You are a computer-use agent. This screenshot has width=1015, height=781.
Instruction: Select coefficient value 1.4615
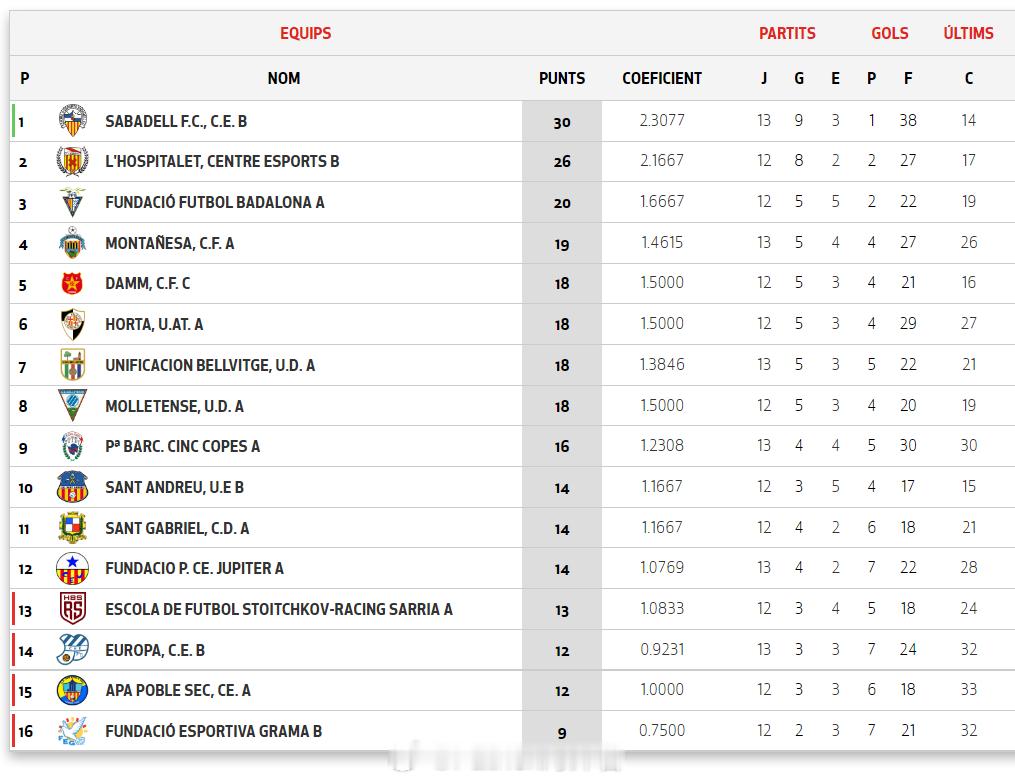pyautogui.click(x=662, y=243)
